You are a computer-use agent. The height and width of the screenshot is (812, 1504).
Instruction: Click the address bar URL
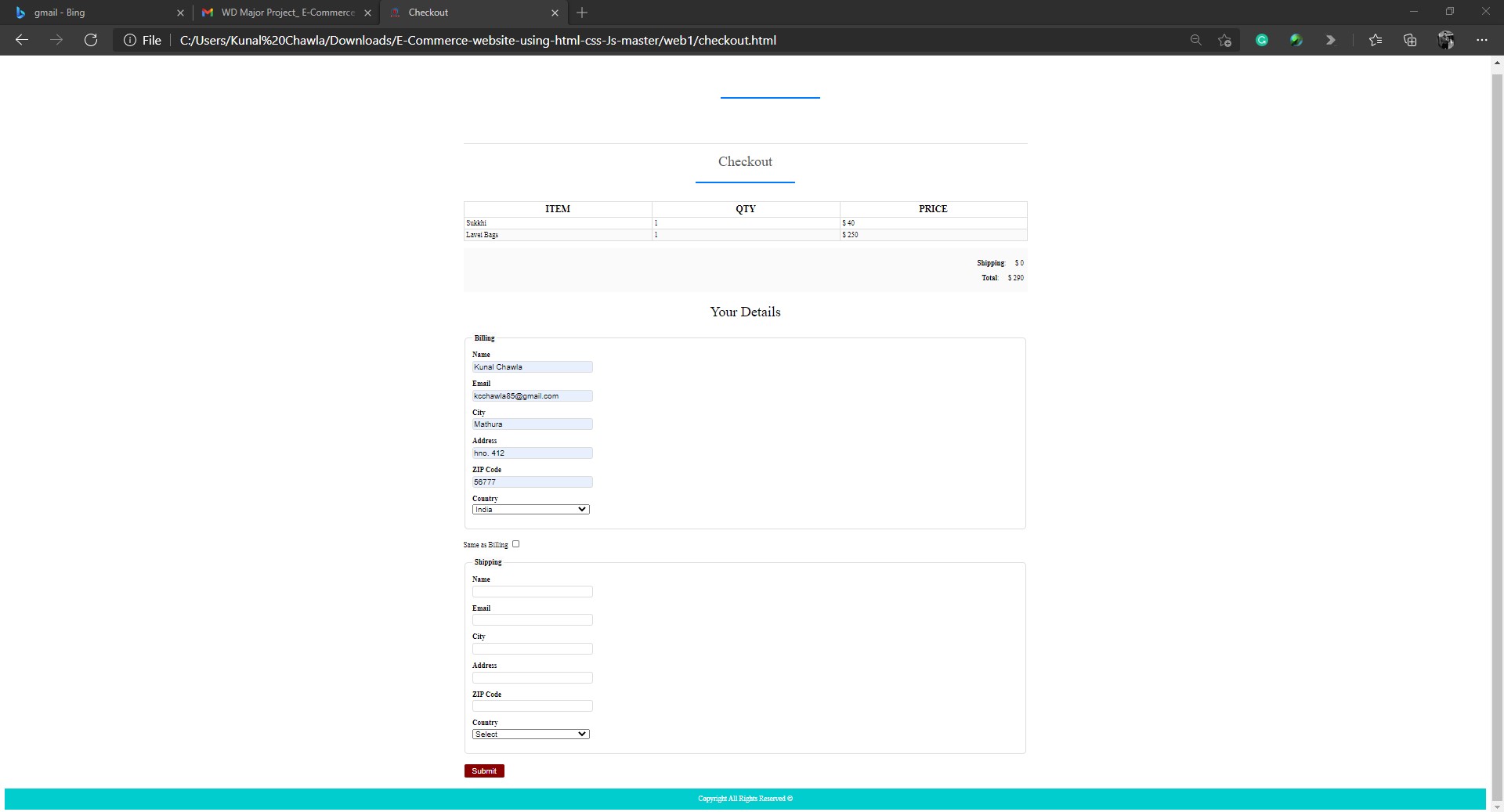478,40
